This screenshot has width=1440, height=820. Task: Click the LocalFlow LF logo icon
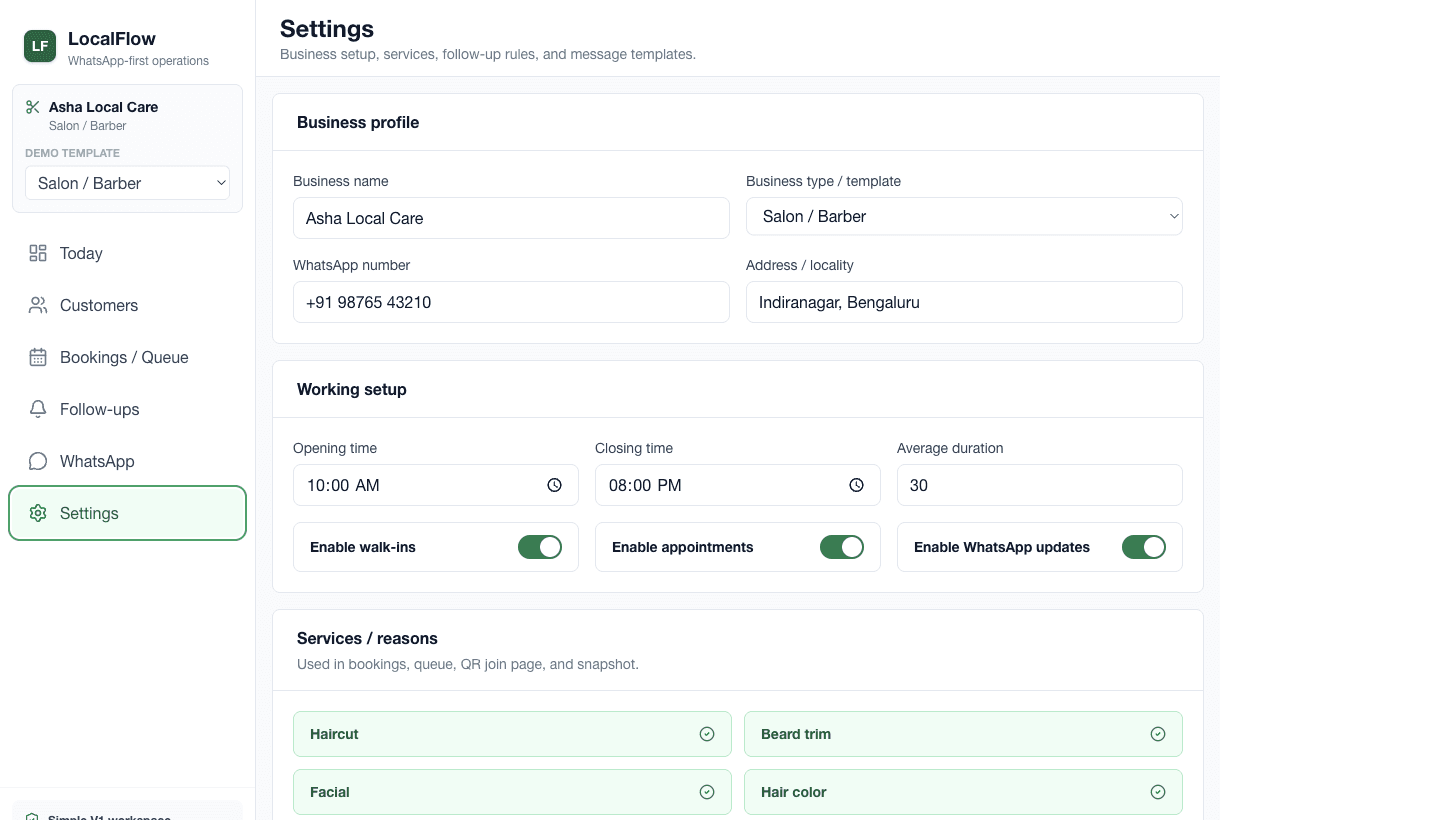pyautogui.click(x=40, y=46)
